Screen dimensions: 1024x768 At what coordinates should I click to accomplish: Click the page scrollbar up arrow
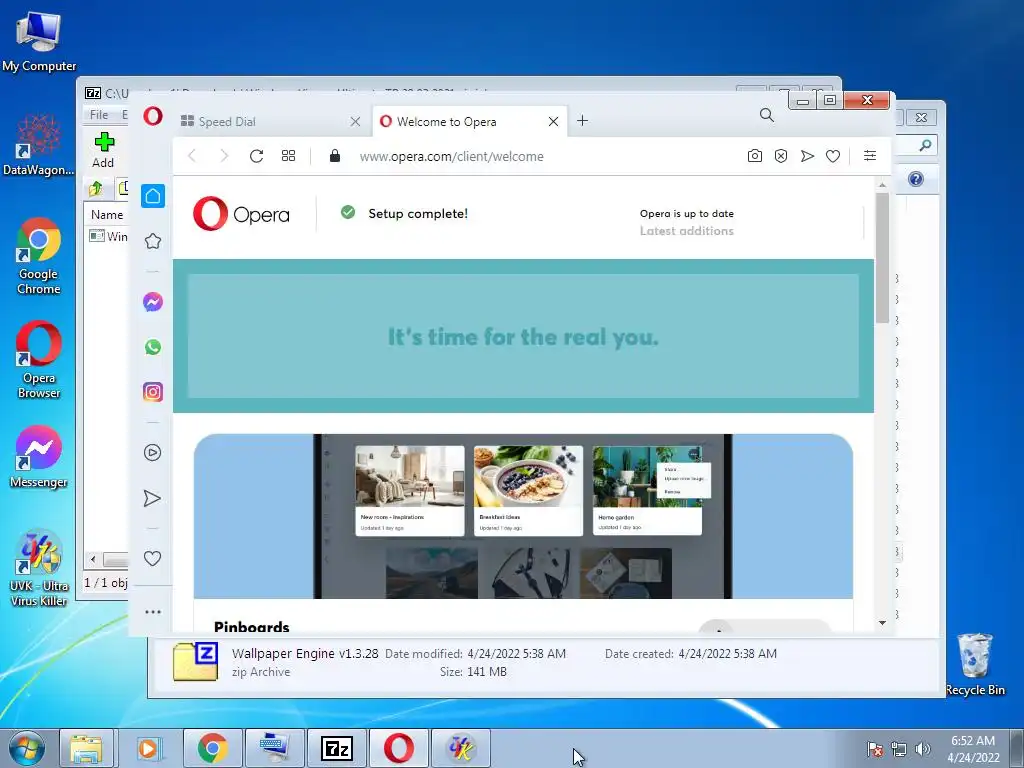(882, 185)
